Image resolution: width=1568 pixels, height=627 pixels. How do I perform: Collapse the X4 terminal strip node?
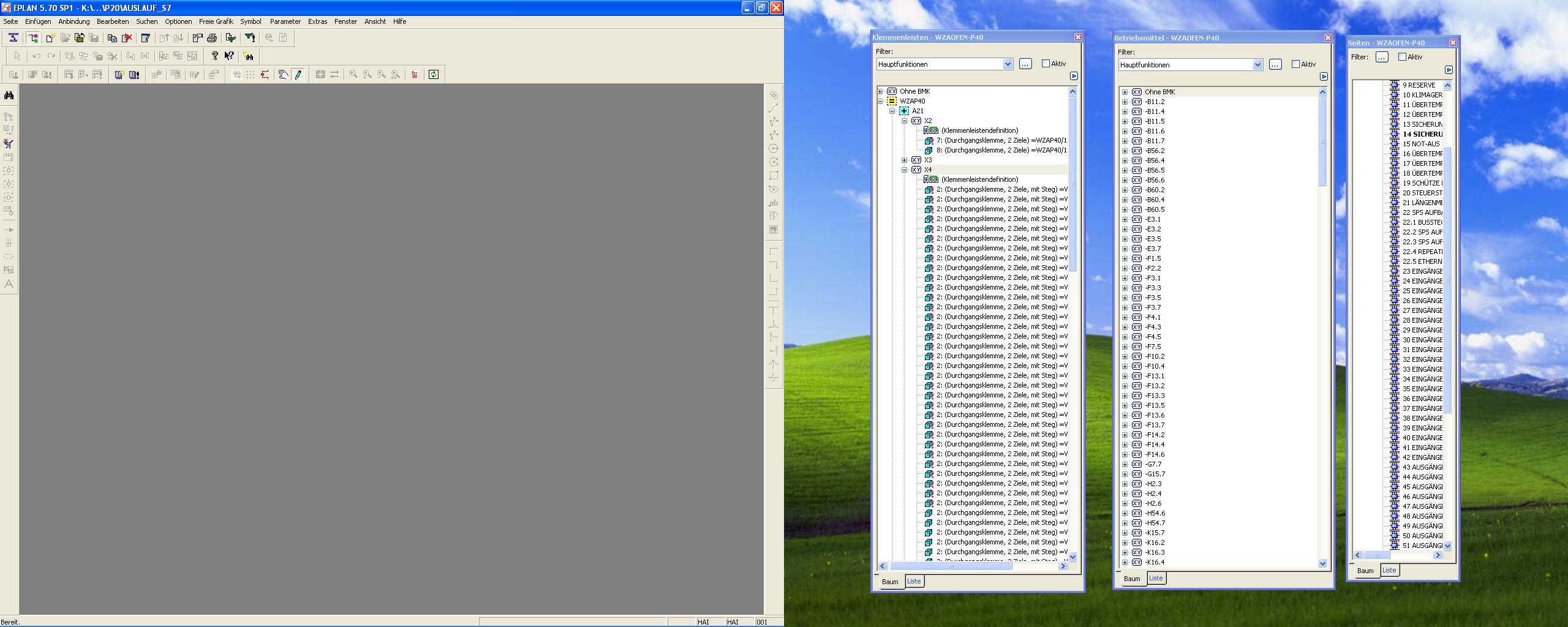[905, 170]
